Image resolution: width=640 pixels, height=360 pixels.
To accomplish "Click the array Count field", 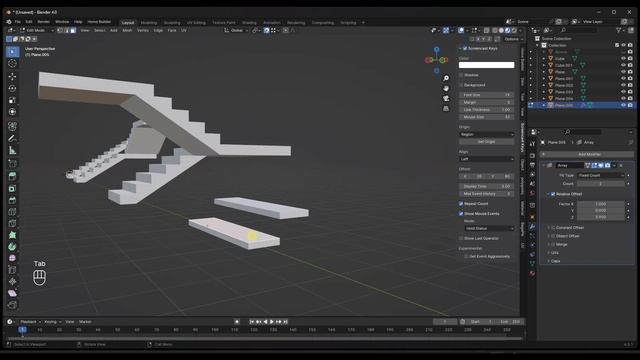I will tap(600, 184).
